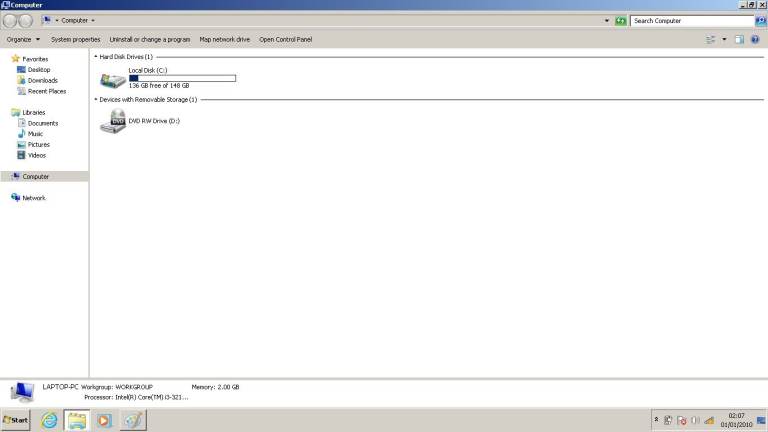Collapse the Hard Disk Drives group
Image resolution: width=768 pixels, height=432 pixels.
tap(96, 57)
